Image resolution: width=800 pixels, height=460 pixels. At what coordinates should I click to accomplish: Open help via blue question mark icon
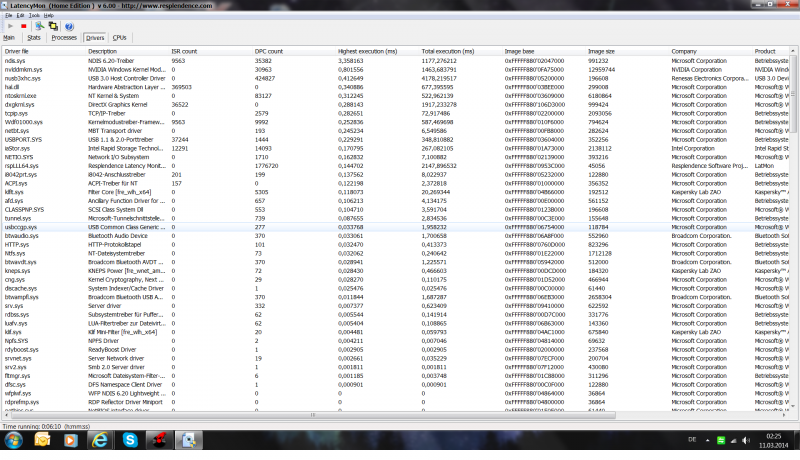(x=69, y=26)
